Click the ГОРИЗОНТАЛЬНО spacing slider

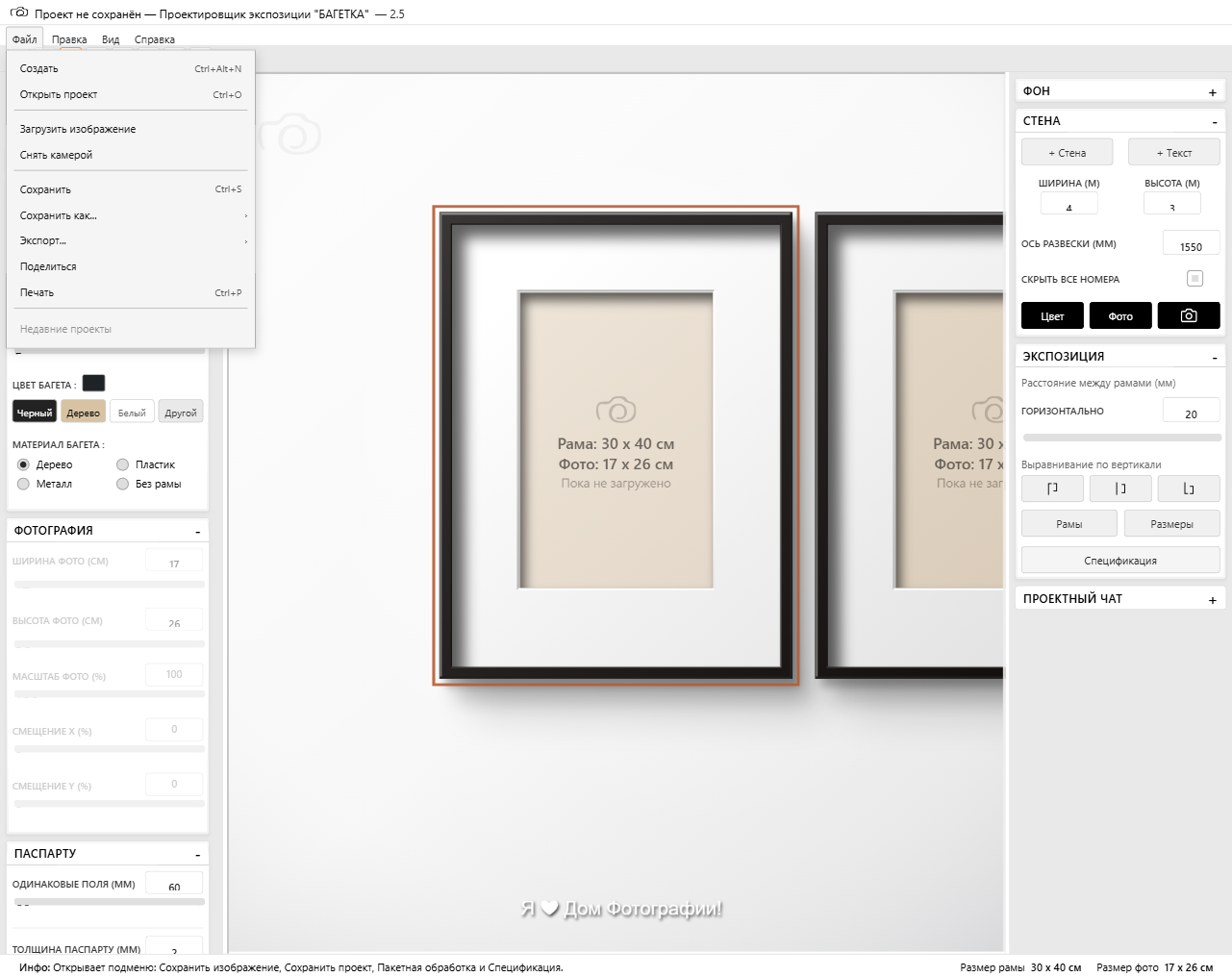pyautogui.click(x=1121, y=438)
